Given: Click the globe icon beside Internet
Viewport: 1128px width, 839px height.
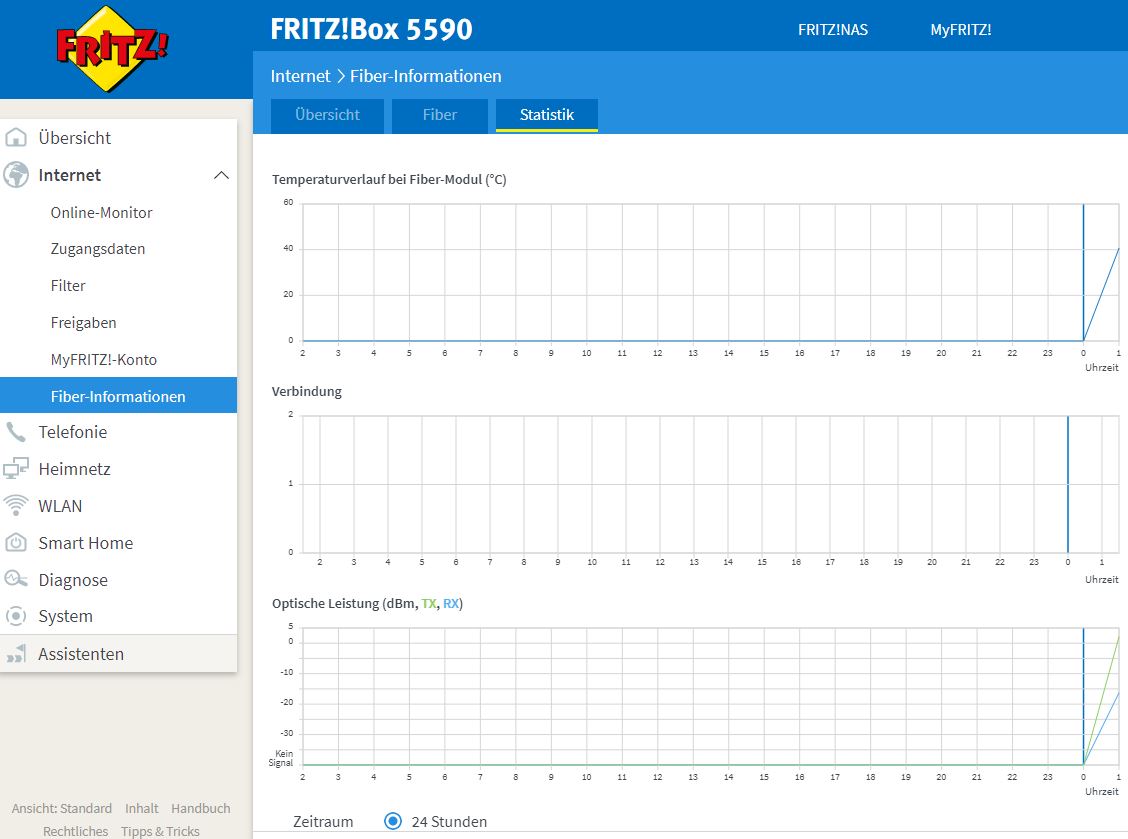Looking at the screenshot, I should click(16, 175).
